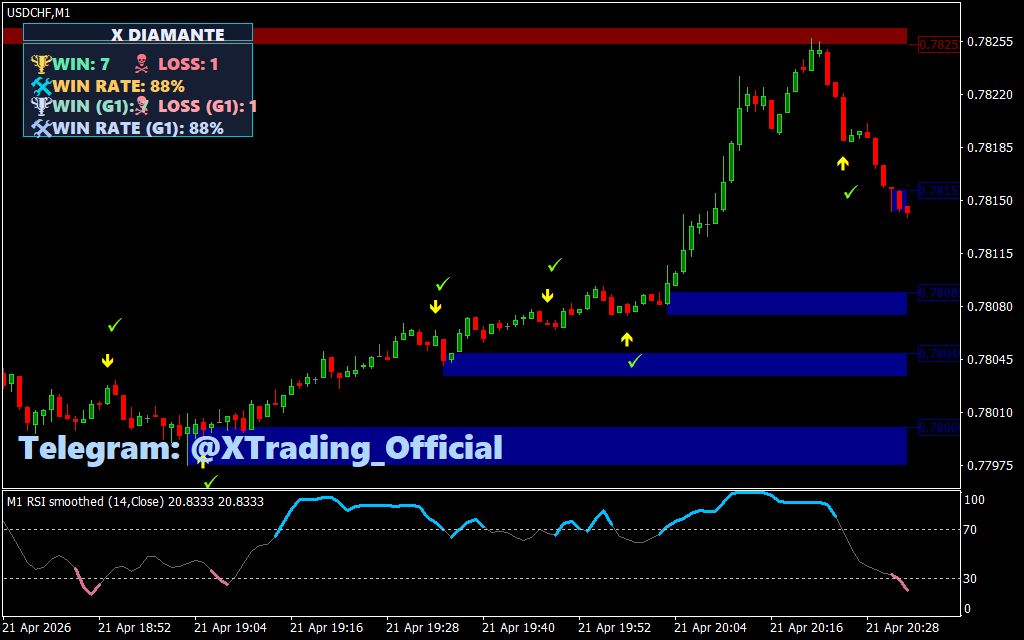Click the green checkmark at the bottom of the chart
This screenshot has height=640, width=1024.
coord(209,482)
